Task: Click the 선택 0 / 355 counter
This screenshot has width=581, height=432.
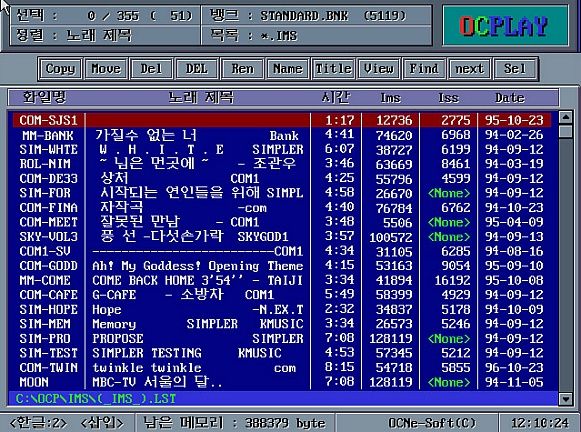Action: tap(105, 16)
